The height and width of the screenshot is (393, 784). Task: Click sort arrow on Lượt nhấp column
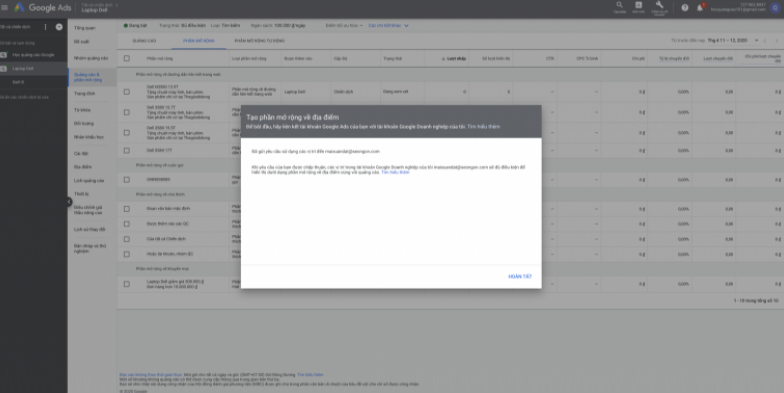(443, 59)
